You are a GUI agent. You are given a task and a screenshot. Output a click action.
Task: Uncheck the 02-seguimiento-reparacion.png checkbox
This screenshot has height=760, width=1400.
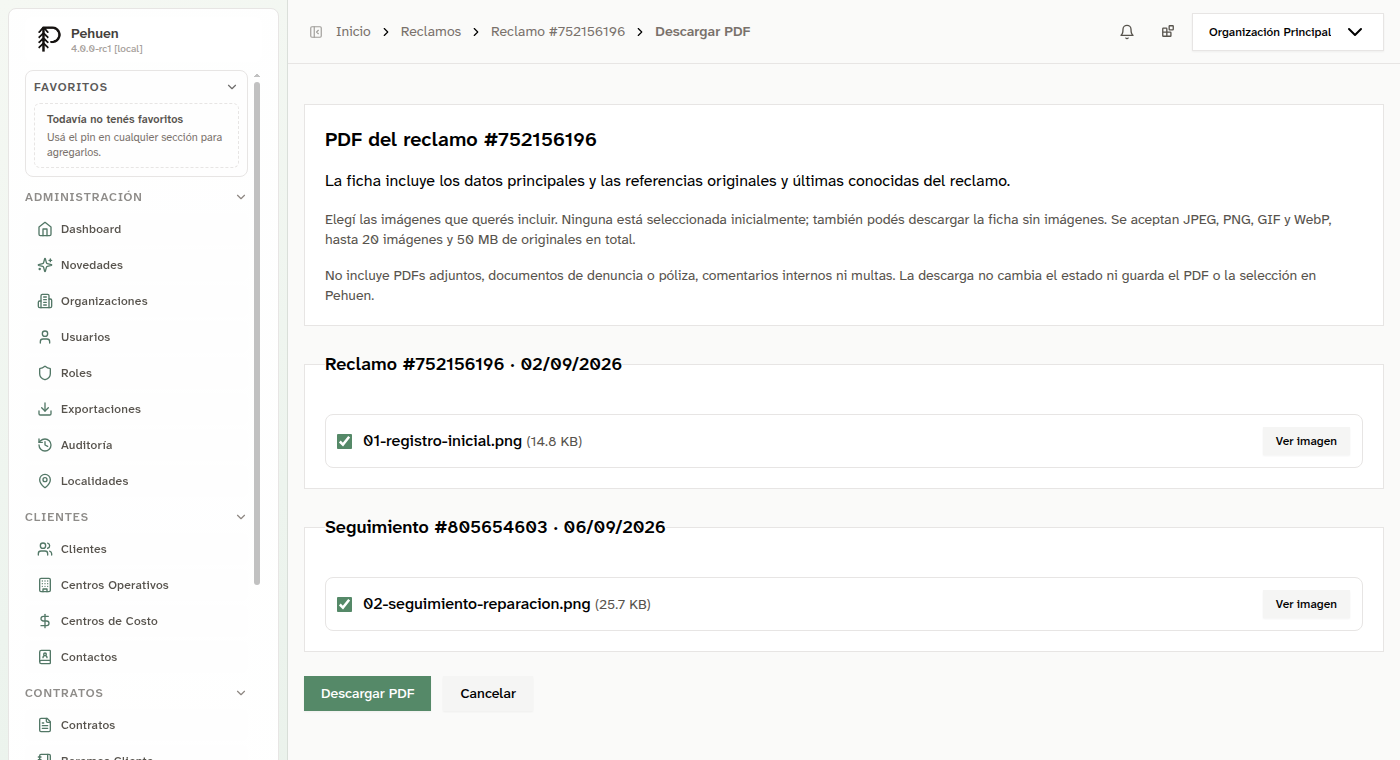(x=345, y=604)
